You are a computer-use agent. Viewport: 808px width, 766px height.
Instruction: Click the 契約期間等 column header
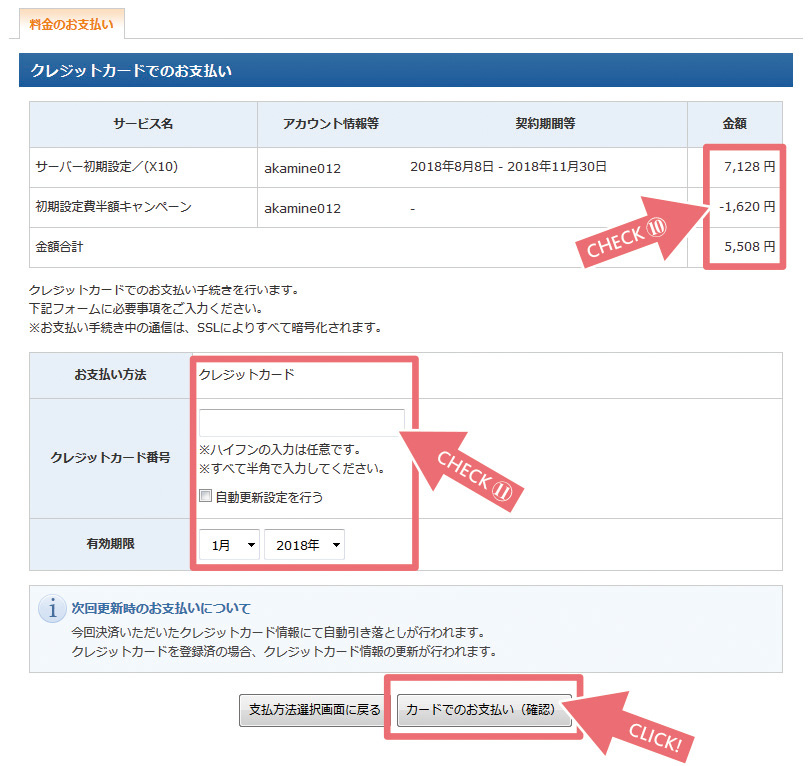[x=545, y=124]
